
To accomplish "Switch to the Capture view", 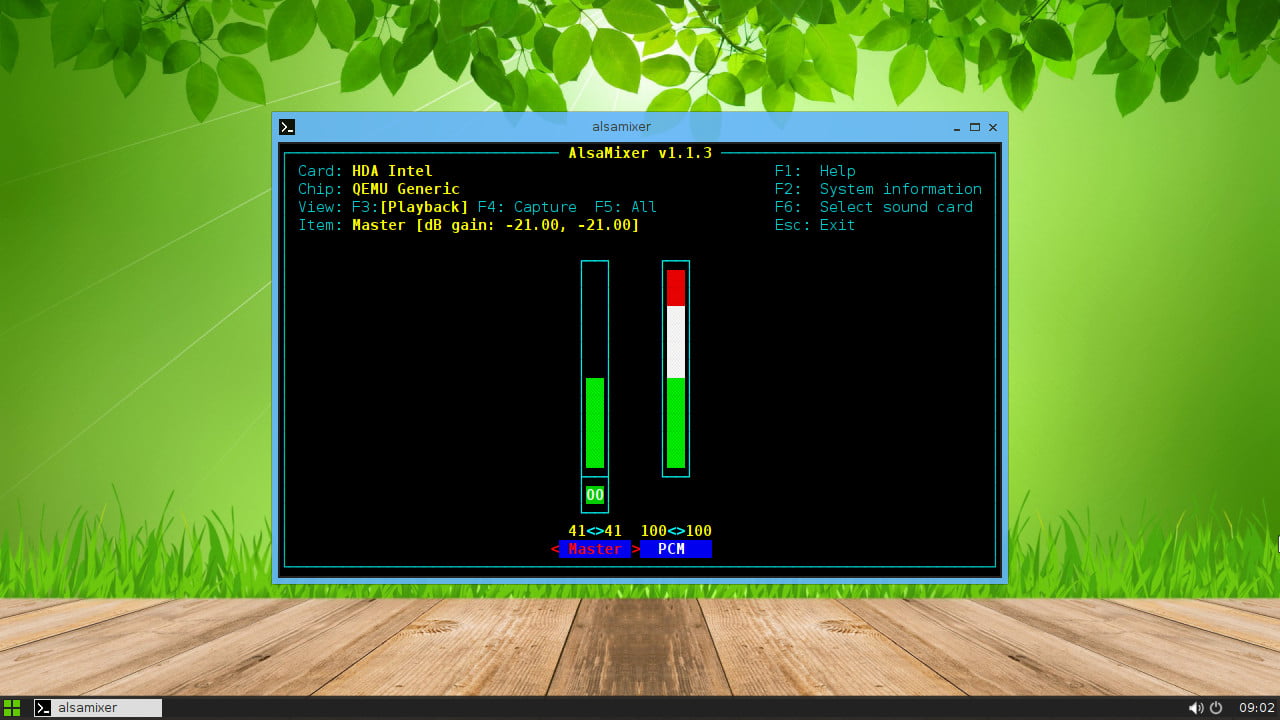I will pyautogui.click(x=527, y=207).
